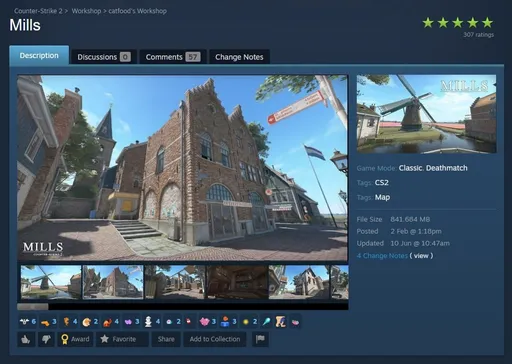Click the 4 Change Notes link
The height and width of the screenshot is (364, 512).
[x=382, y=256]
